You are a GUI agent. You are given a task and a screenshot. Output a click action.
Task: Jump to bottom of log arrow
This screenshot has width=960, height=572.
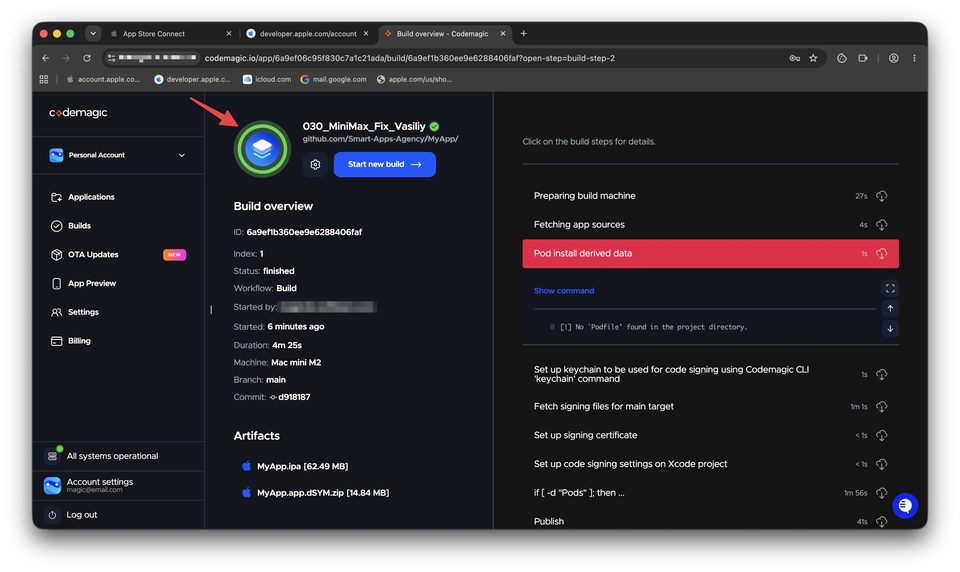[890, 329]
